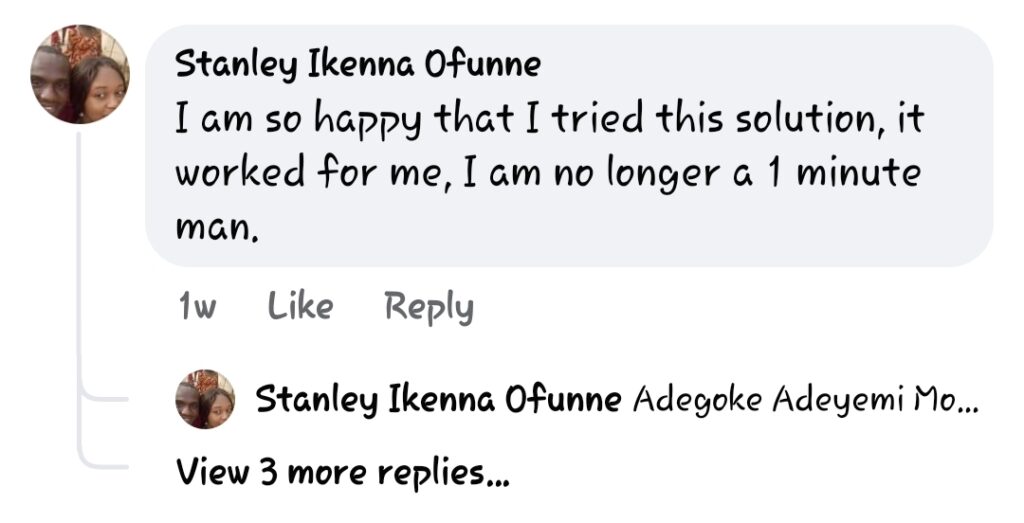Like the comment about the solution
The image size is (1024, 523).
click(300, 307)
